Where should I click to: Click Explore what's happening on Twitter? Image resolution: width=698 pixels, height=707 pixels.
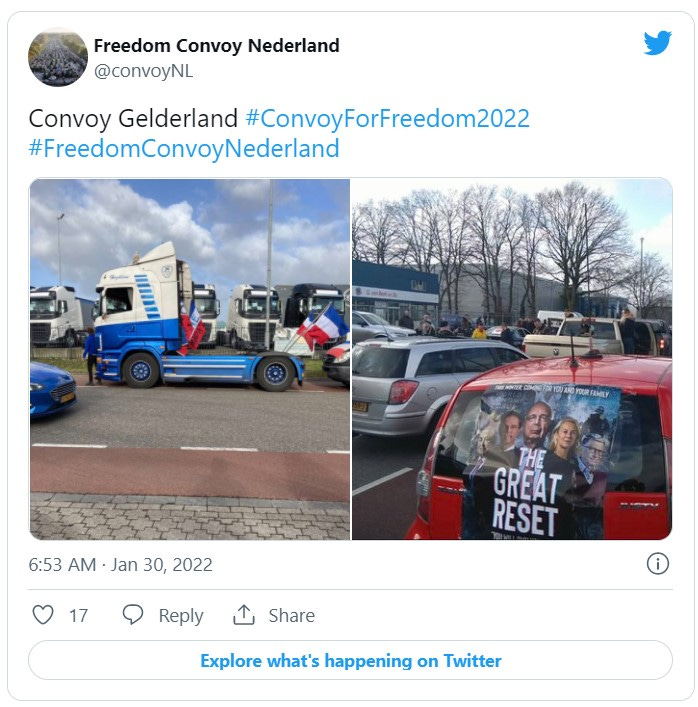pos(350,660)
